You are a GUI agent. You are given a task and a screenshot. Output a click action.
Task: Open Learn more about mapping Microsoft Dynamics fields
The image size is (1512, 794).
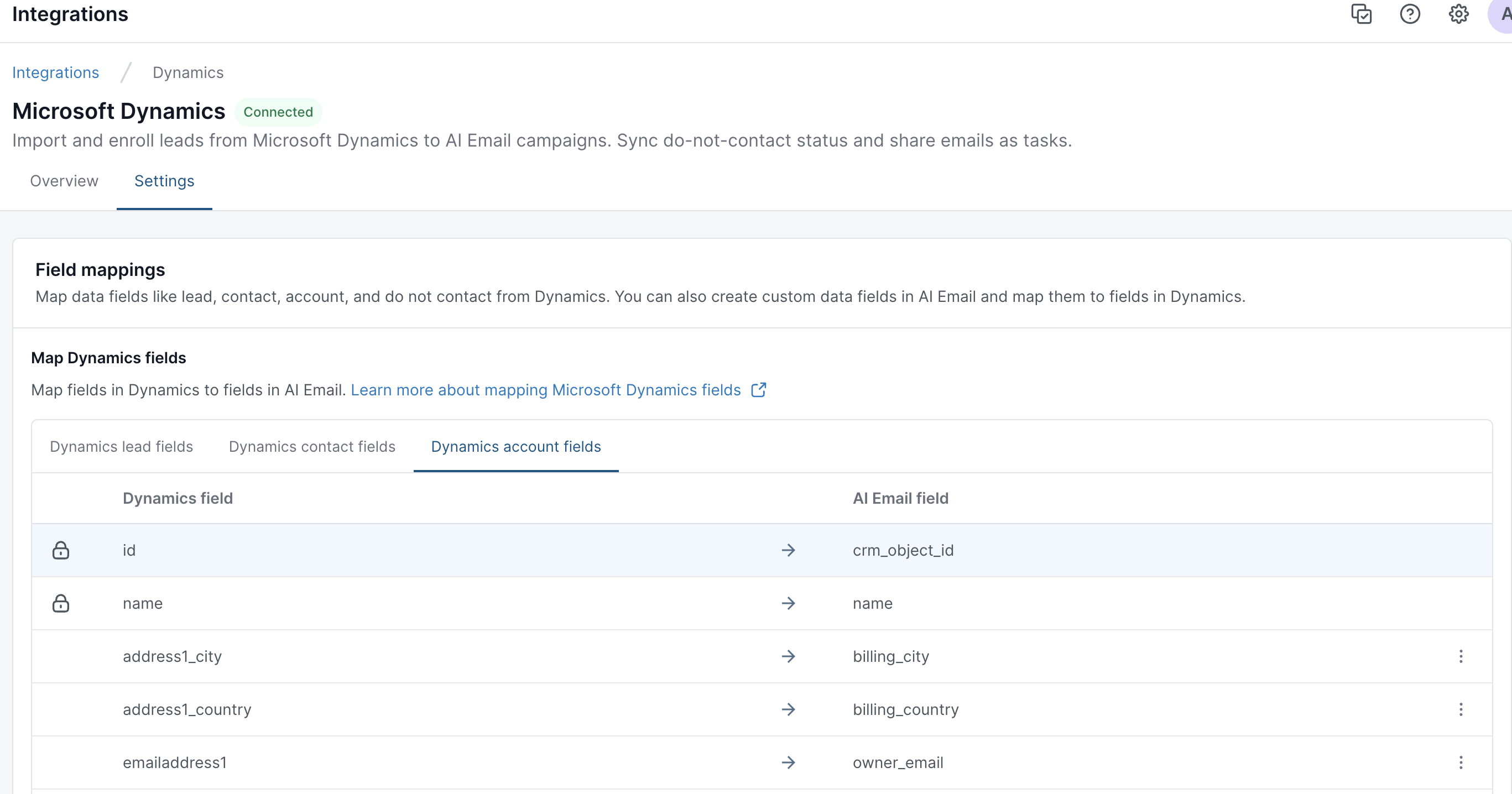(546, 390)
